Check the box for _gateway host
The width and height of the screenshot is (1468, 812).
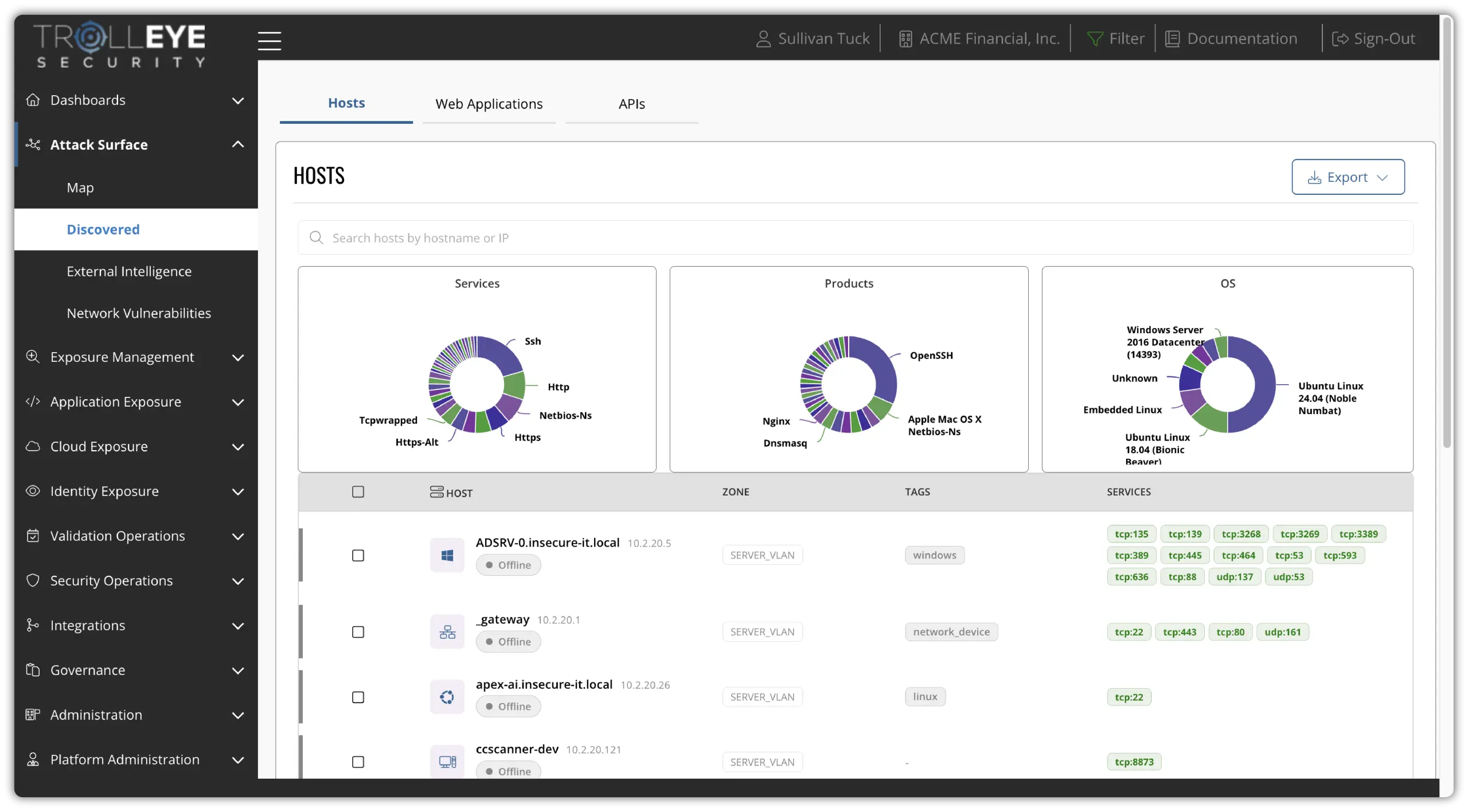pos(358,632)
